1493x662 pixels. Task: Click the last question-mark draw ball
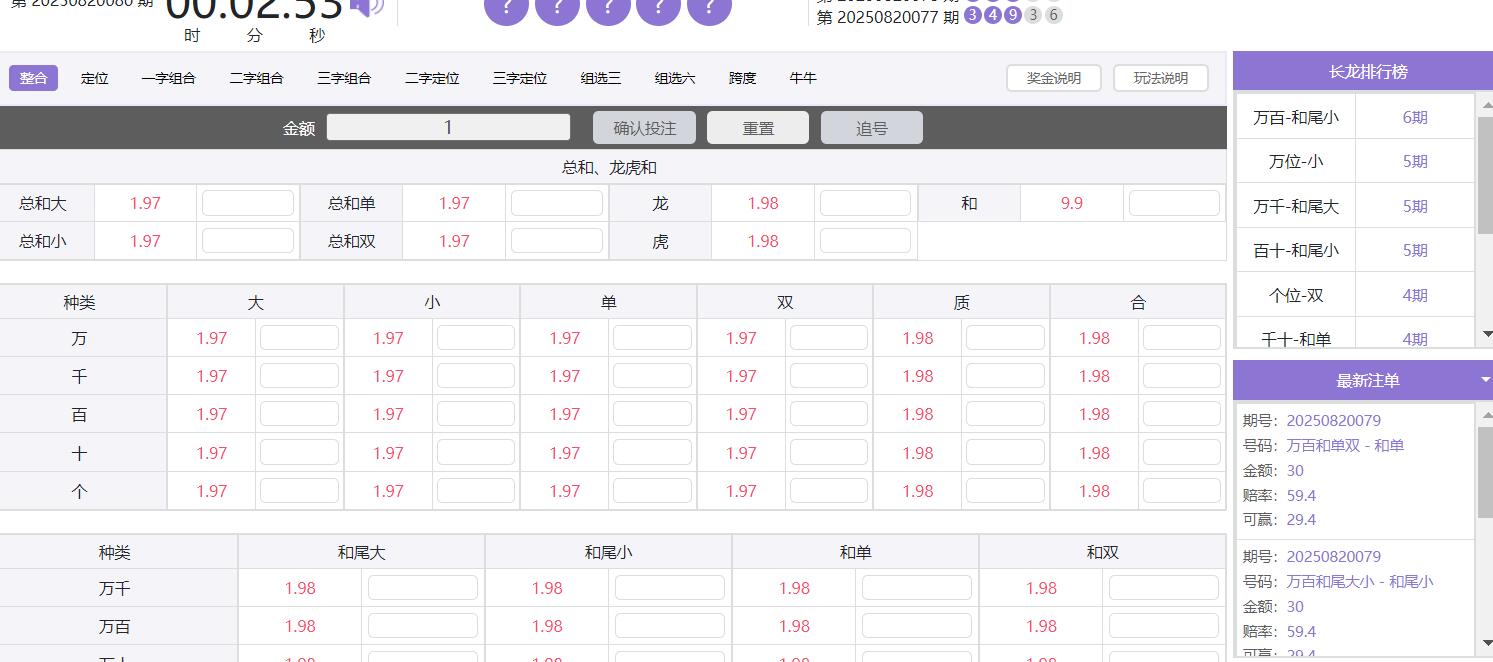[710, 8]
